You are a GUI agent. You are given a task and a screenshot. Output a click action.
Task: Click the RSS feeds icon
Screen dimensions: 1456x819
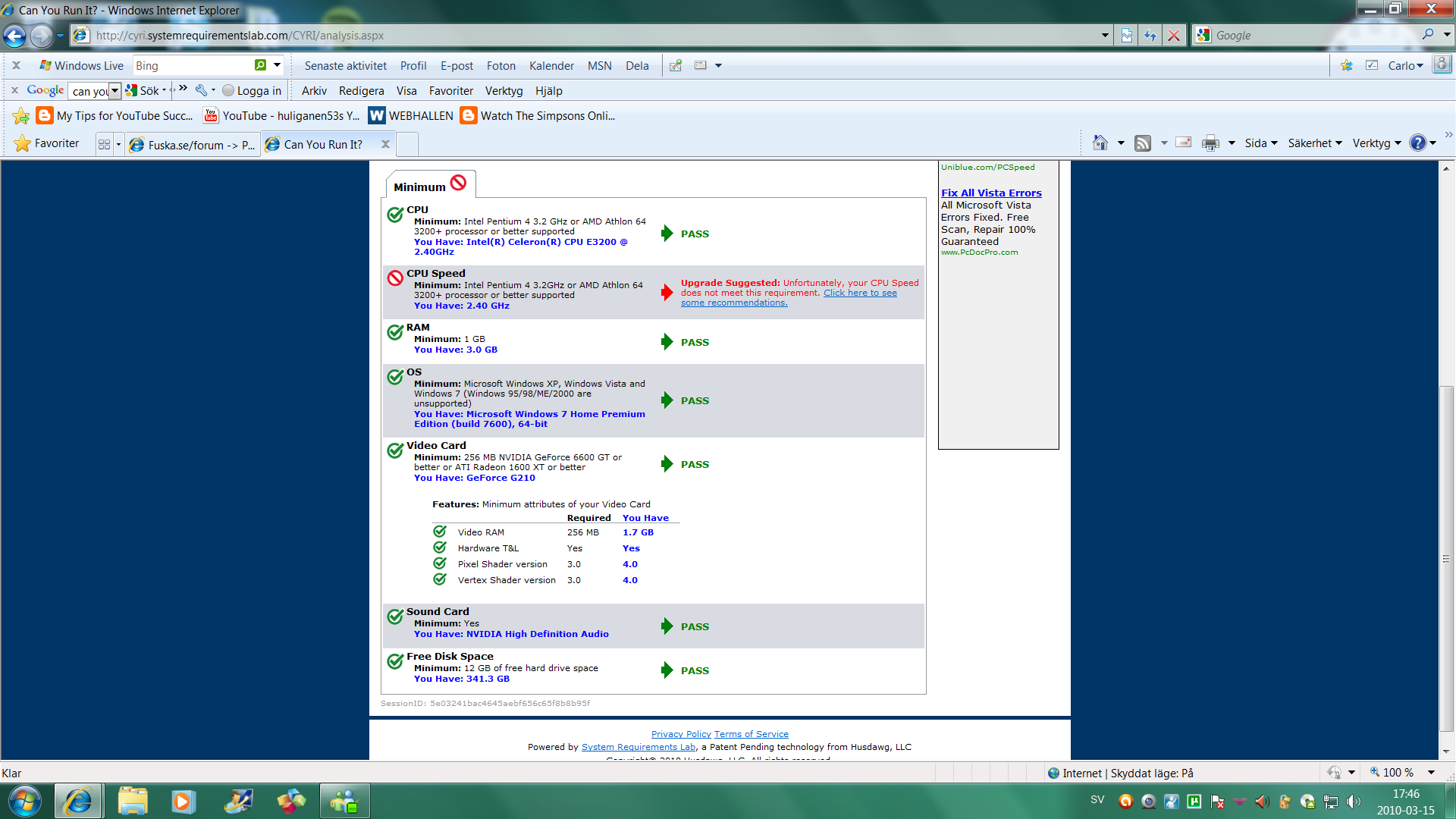(1143, 143)
